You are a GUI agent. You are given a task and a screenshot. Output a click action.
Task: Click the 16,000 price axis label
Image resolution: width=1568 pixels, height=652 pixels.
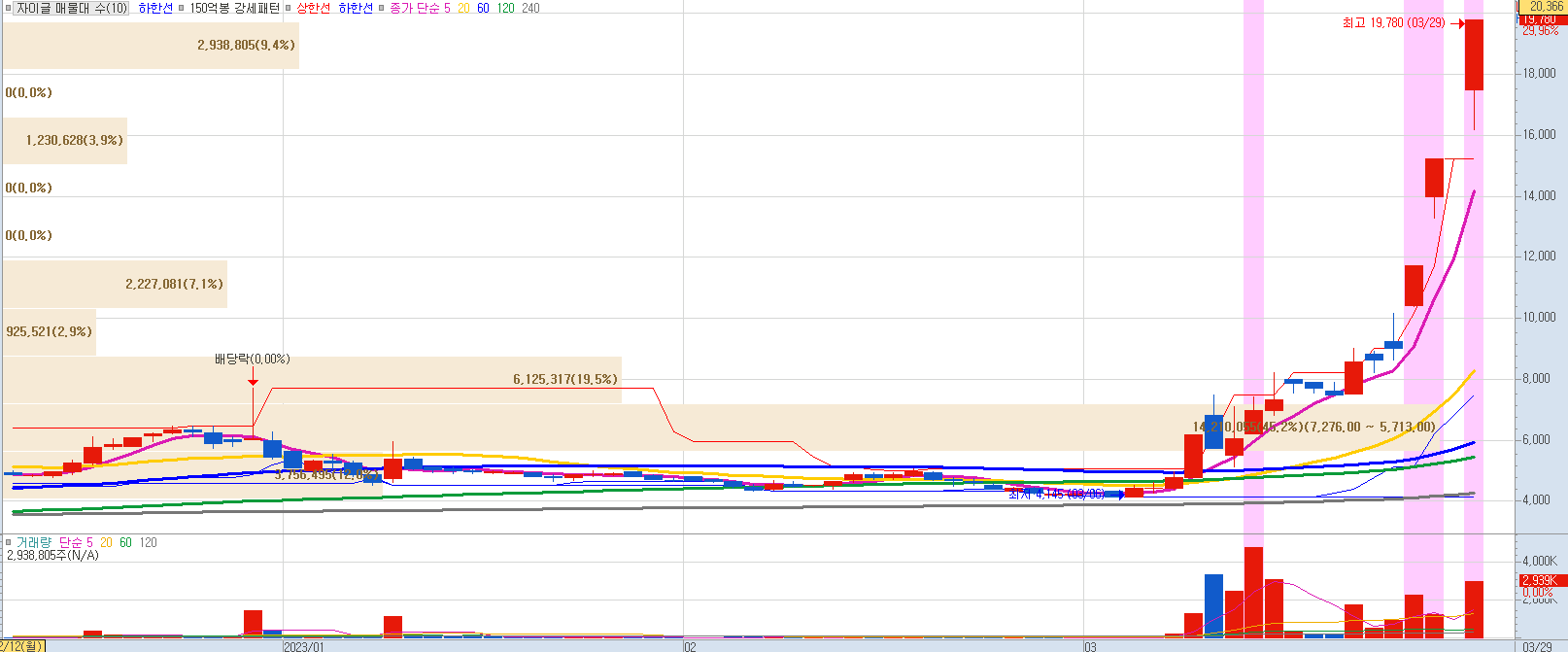[1540, 134]
